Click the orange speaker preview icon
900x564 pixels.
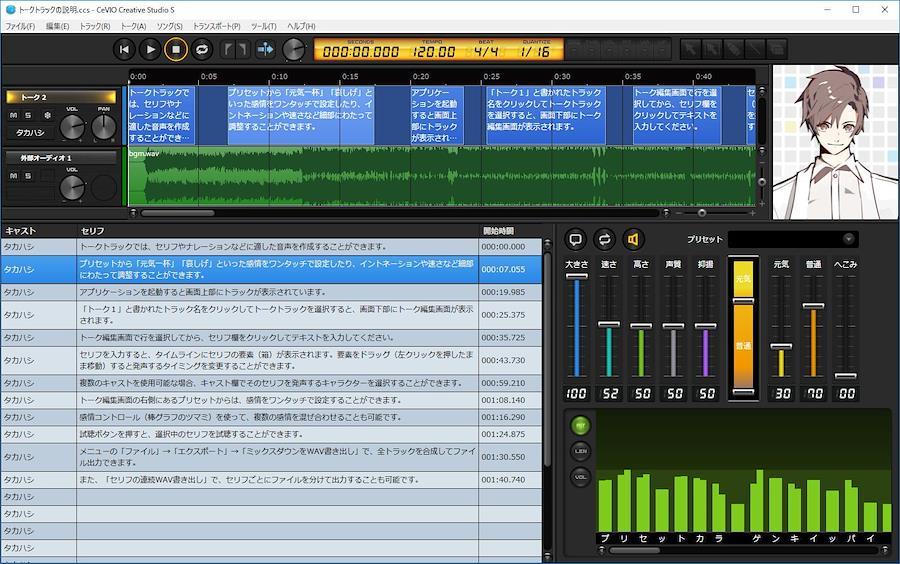click(x=632, y=239)
